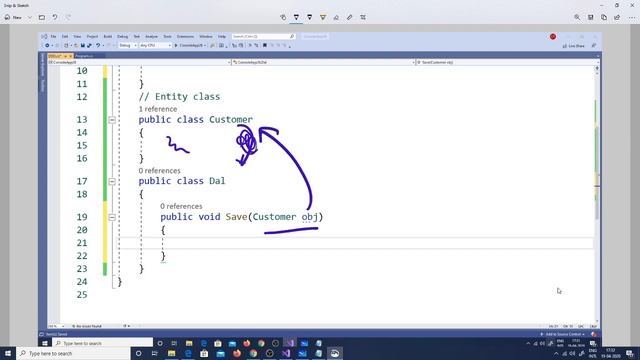Click the 17:32 clock on the live taskbar
The image size is (640, 360).
coord(611,353)
